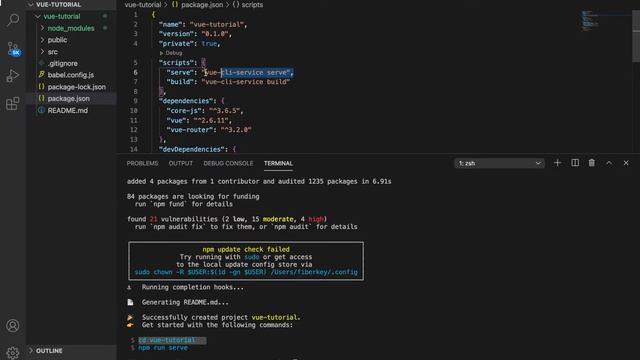The image size is (640, 360).
Task: Click the editor vertical scrollbar
Action: tap(636, 37)
